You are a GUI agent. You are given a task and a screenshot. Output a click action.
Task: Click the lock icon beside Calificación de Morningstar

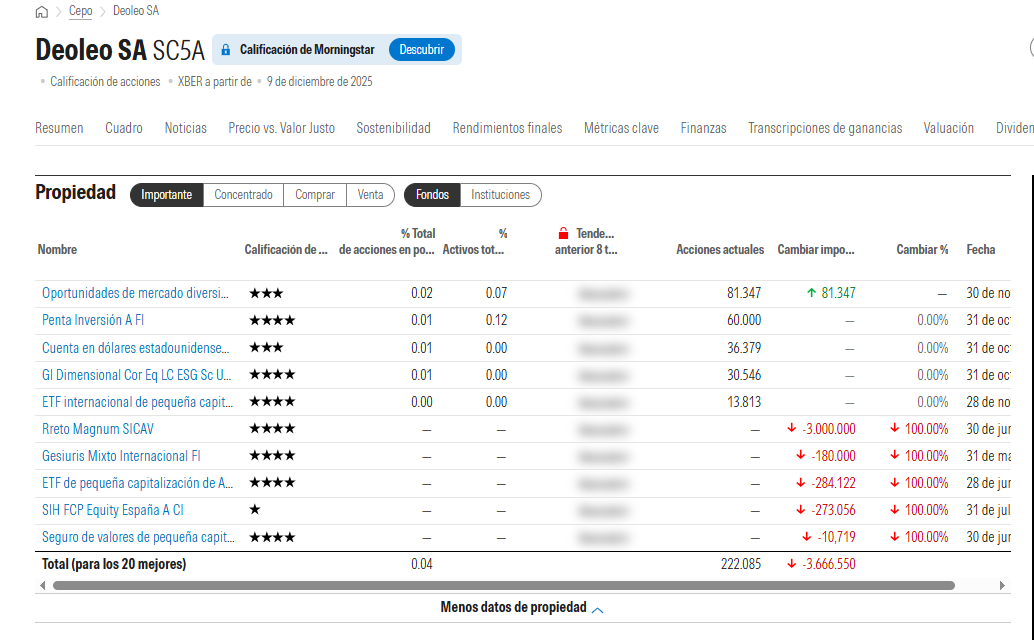(225, 50)
